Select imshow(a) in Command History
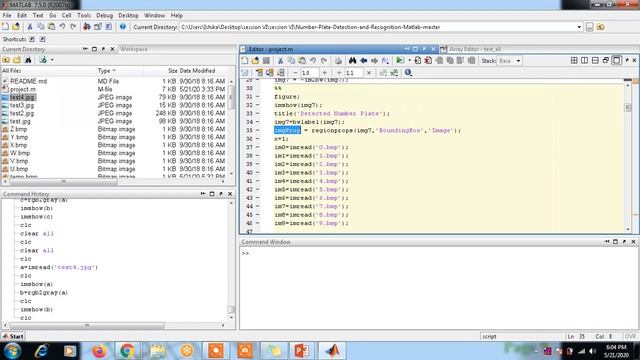The width and height of the screenshot is (640, 360). [36, 284]
